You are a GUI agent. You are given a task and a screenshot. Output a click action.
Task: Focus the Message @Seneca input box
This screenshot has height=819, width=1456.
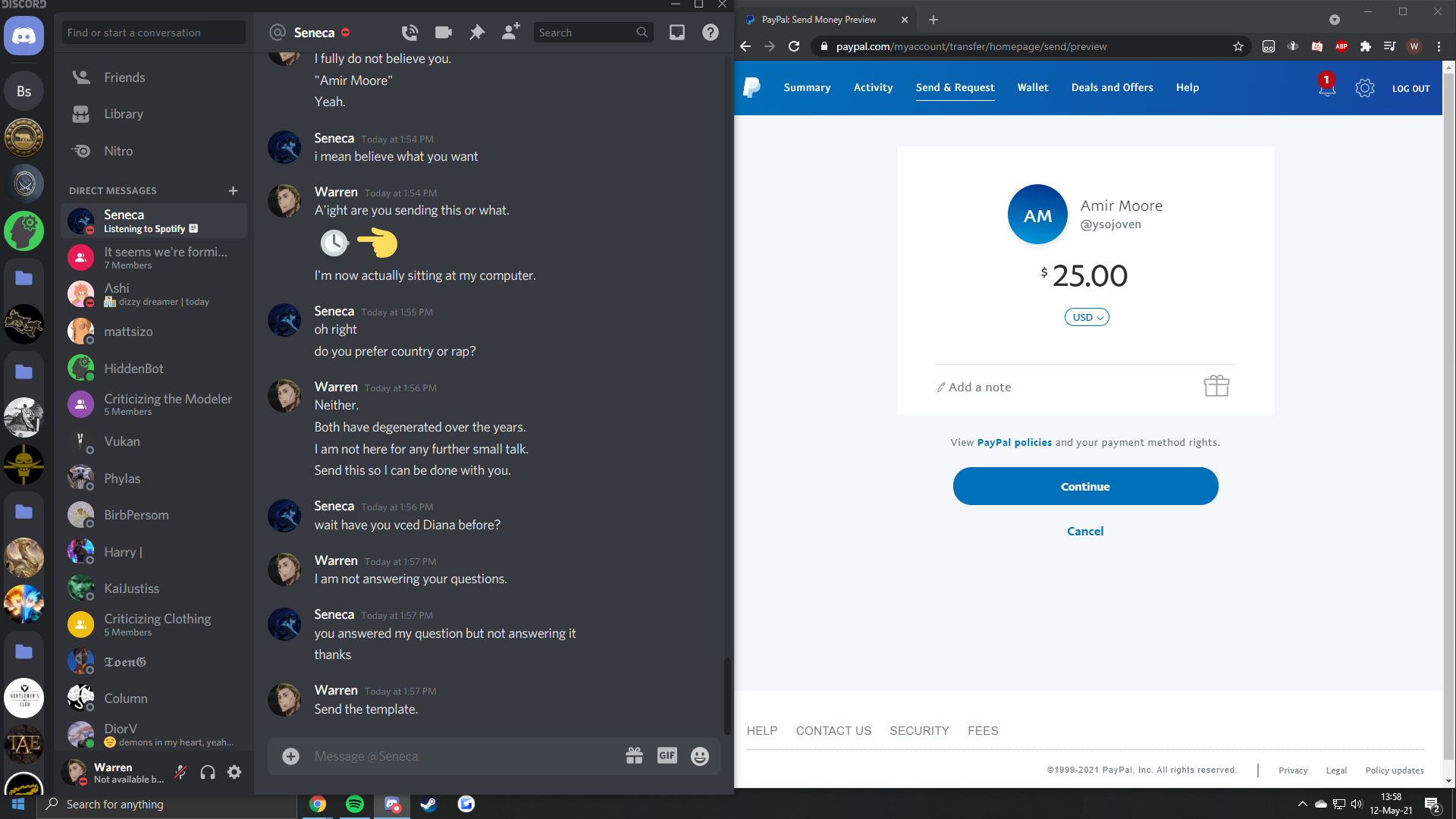click(x=463, y=756)
